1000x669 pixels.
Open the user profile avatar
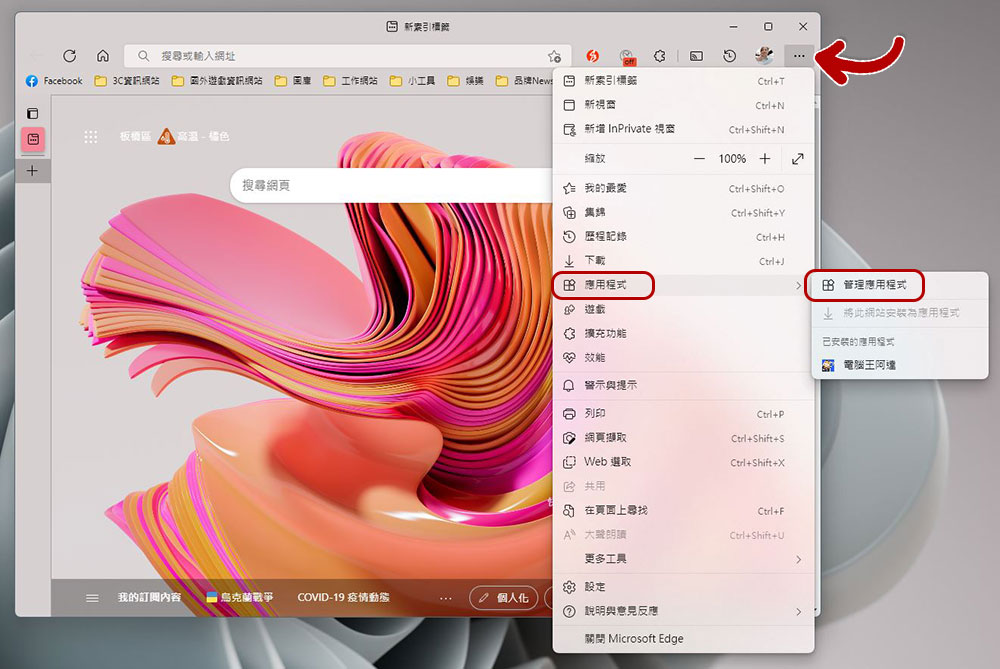pyautogui.click(x=763, y=56)
